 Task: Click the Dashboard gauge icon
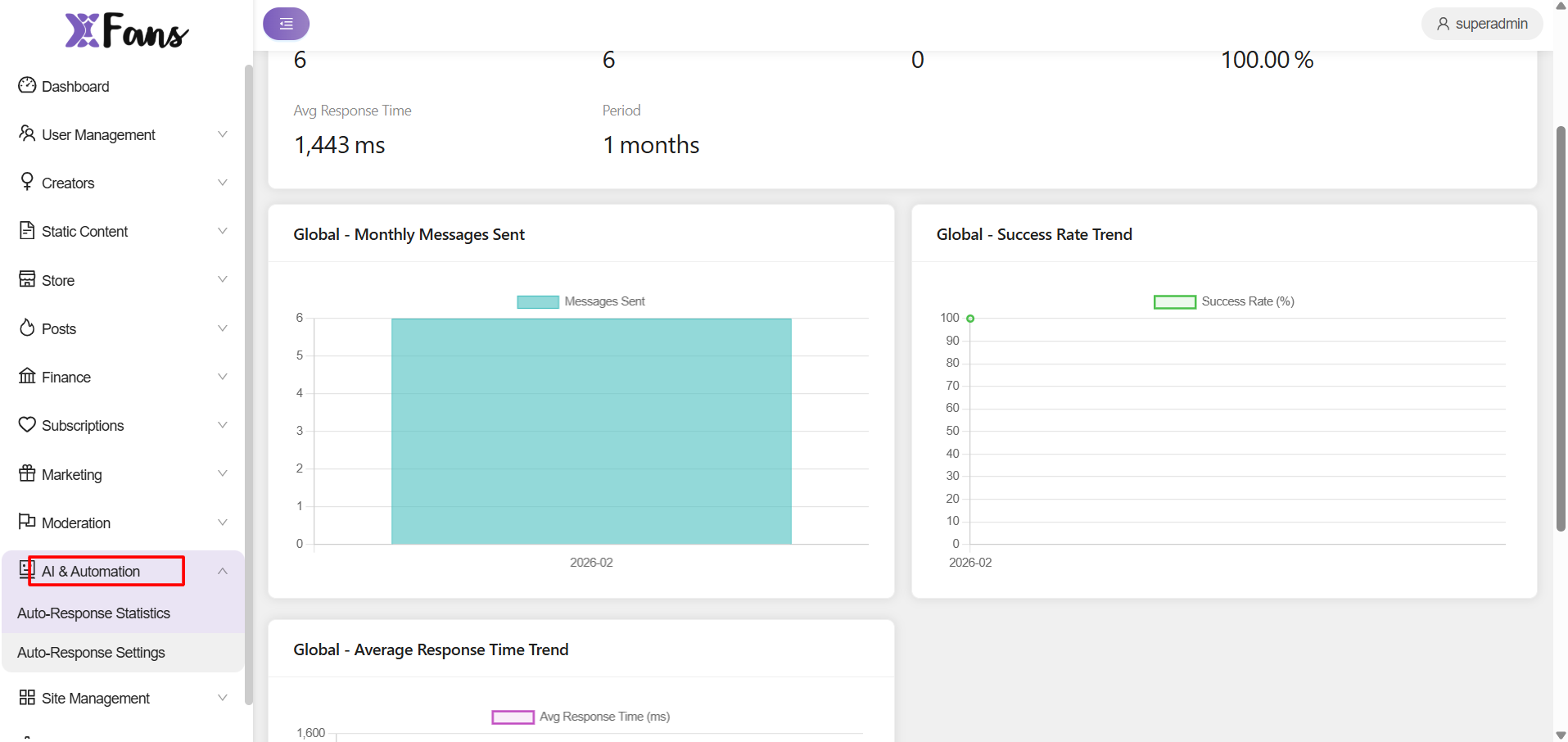pos(27,86)
